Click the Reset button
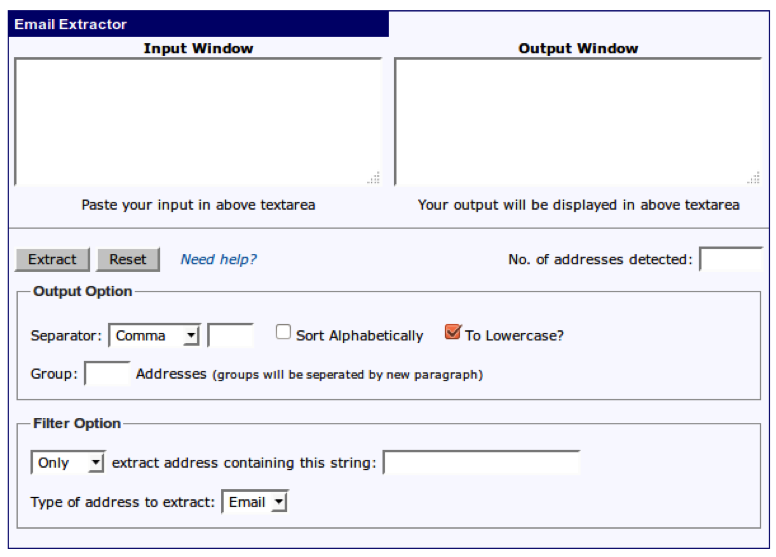This screenshot has width=776, height=557. 128,259
